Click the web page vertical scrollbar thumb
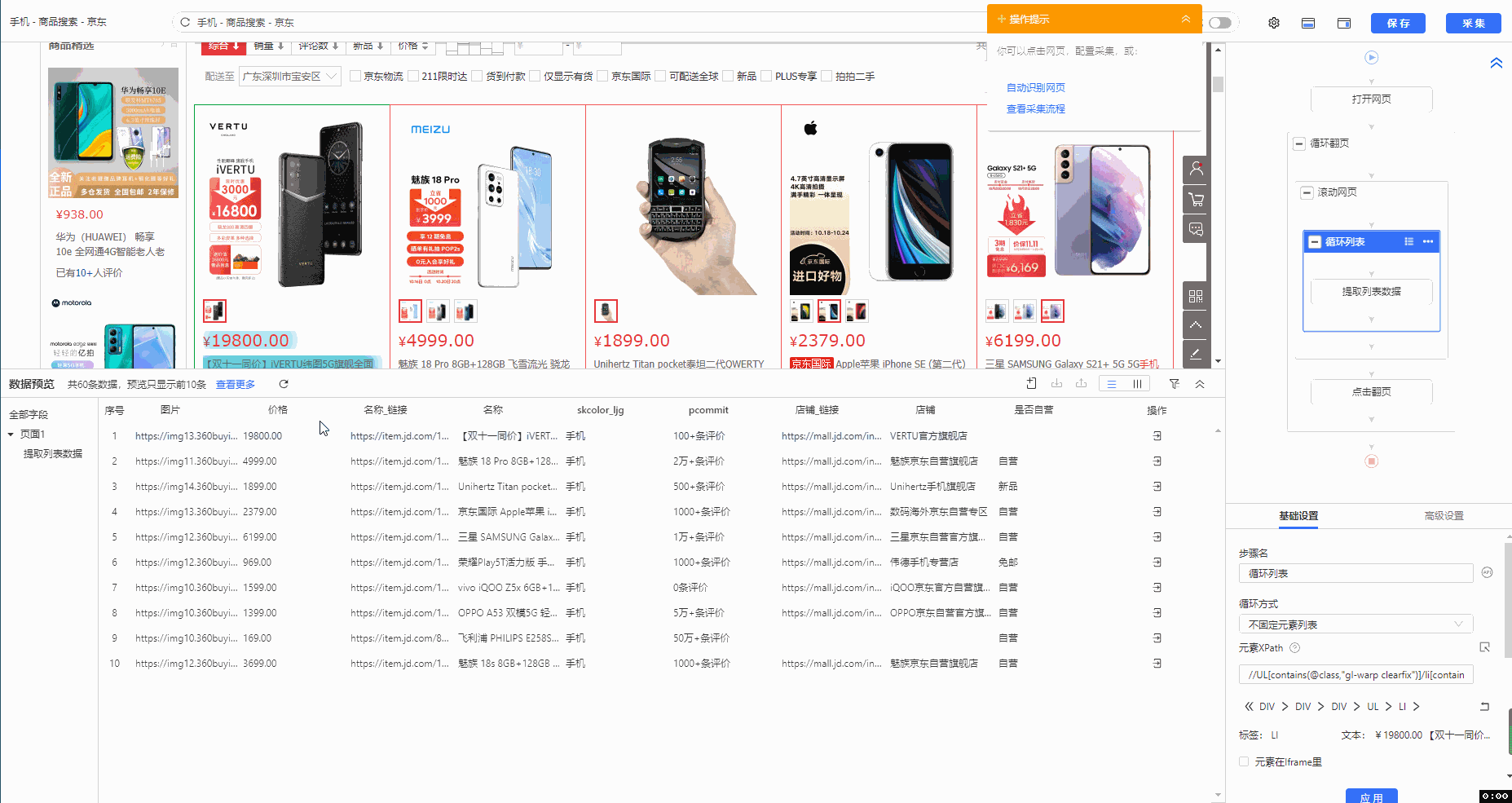 pyautogui.click(x=1218, y=84)
